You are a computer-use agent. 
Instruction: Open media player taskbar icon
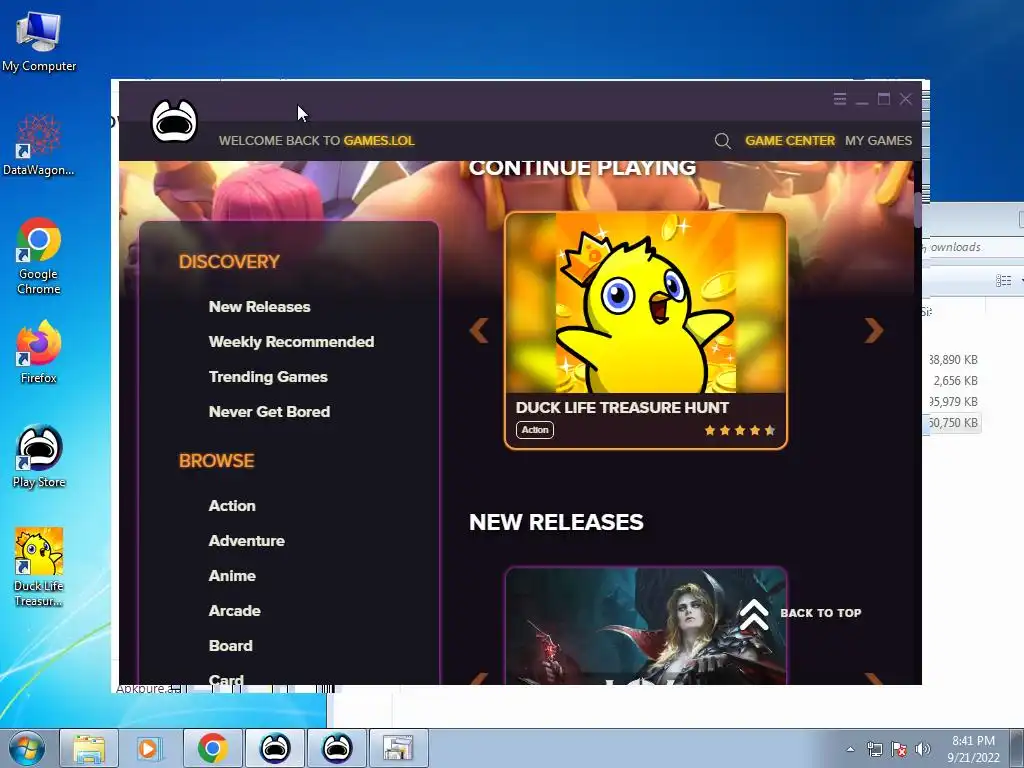pos(150,748)
